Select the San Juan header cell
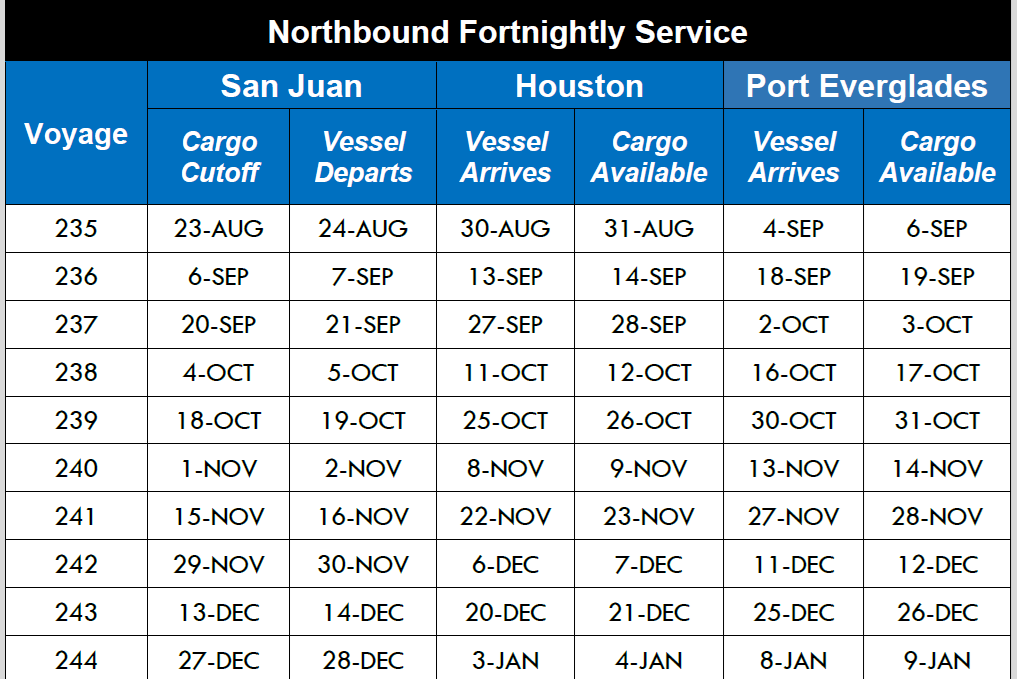The width and height of the screenshot is (1017, 679). point(291,86)
